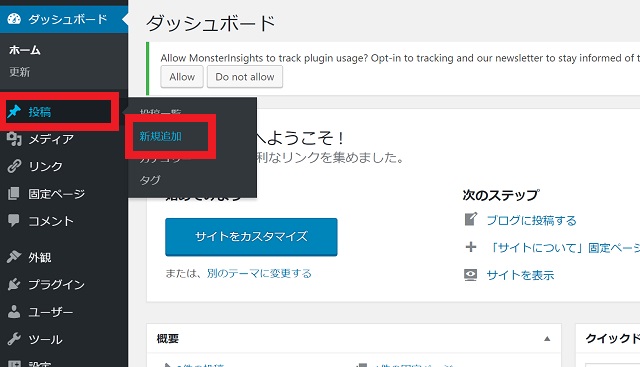
Task: Open the ダッシュボード menu item
Action: coord(64,19)
